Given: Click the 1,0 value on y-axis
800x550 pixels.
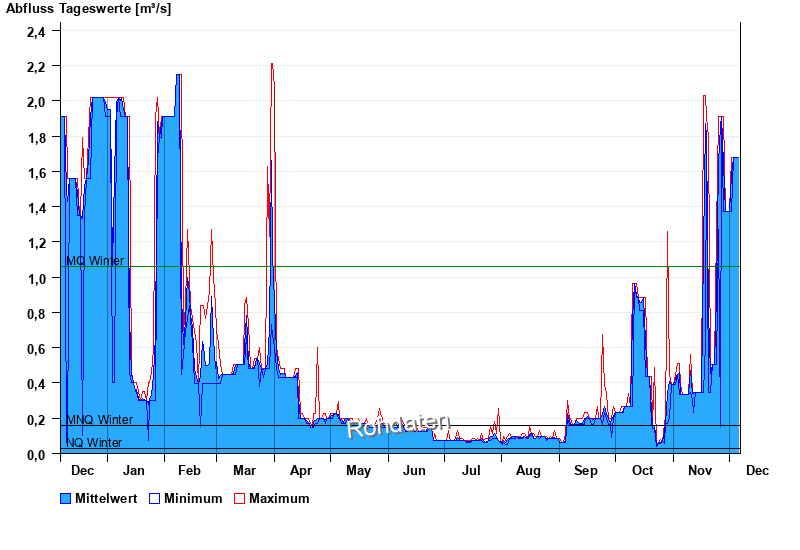Looking at the screenshot, I should 36,278.
